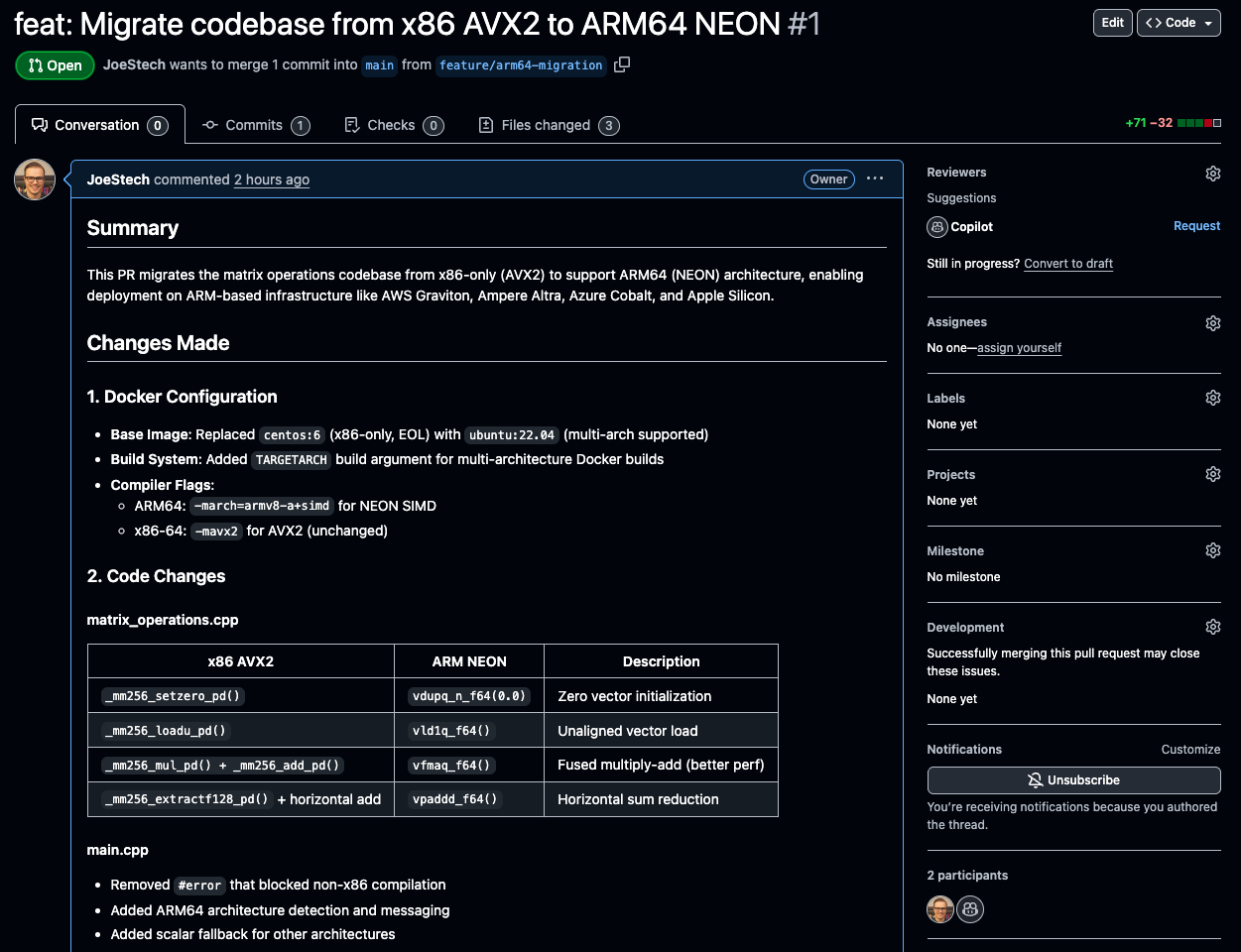Switch to the Files changed tab
This screenshot has width=1241, height=952.
548,125
